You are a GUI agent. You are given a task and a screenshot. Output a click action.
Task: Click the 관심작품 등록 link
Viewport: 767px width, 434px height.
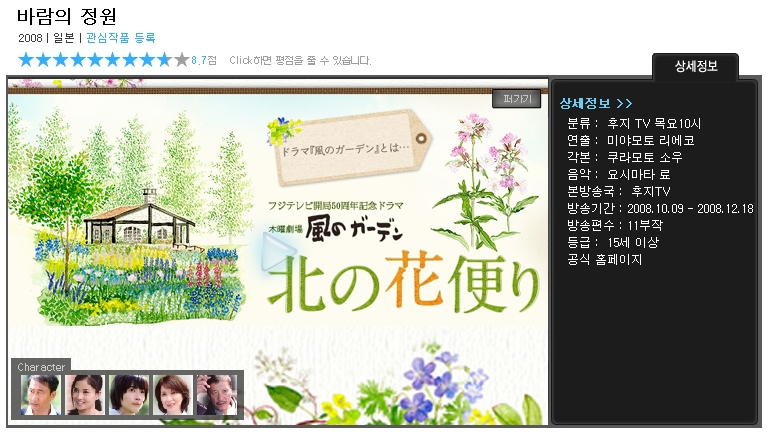coord(121,38)
